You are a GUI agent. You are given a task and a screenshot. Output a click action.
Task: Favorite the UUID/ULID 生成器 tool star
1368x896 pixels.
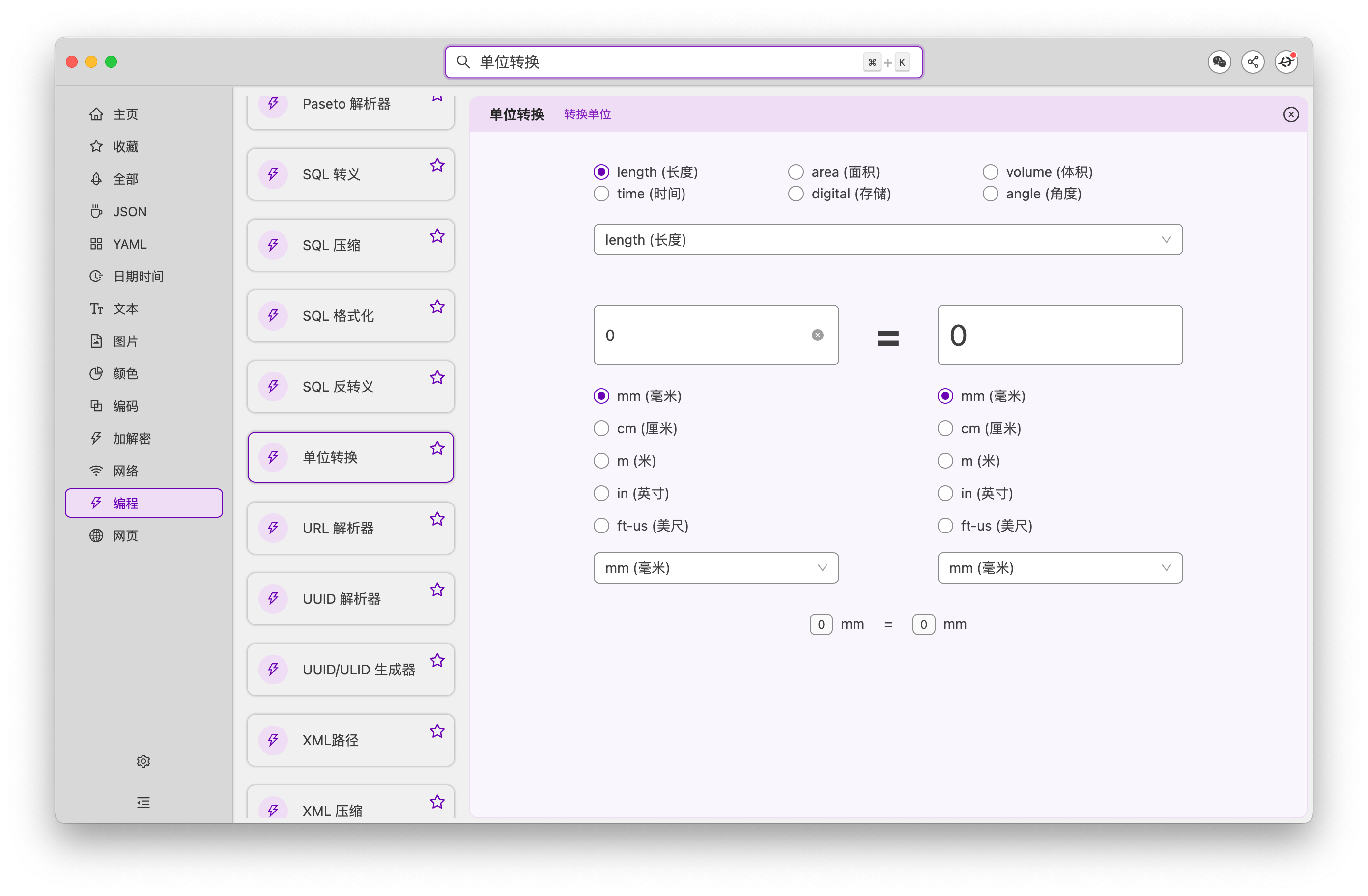click(x=437, y=660)
